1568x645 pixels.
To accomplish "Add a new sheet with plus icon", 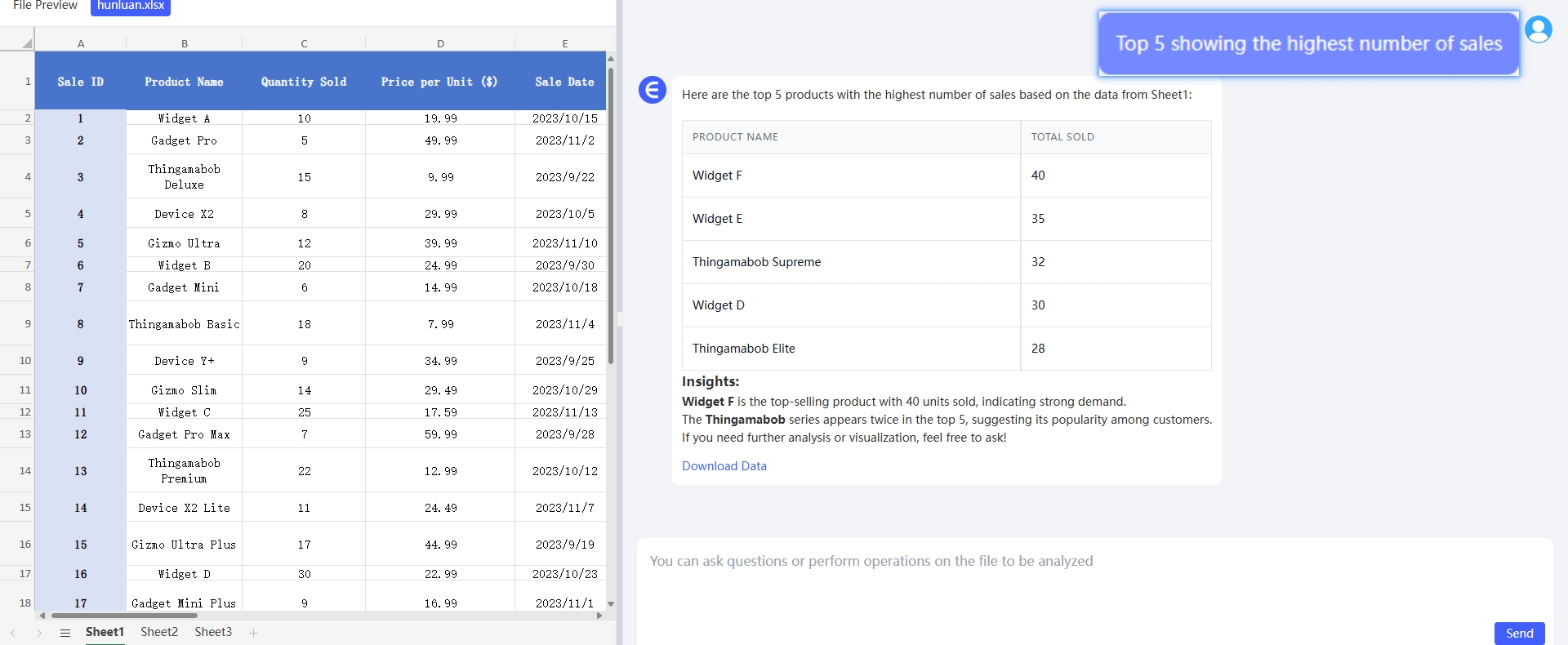I will (x=253, y=633).
